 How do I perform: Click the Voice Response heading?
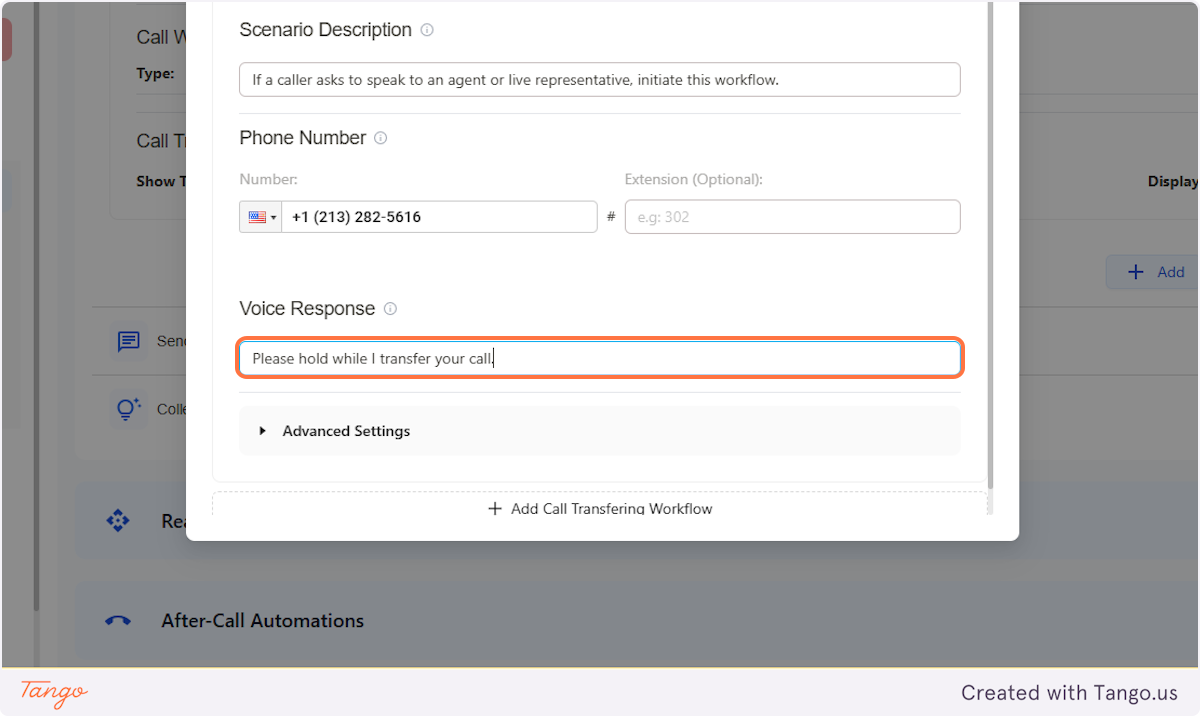307,309
